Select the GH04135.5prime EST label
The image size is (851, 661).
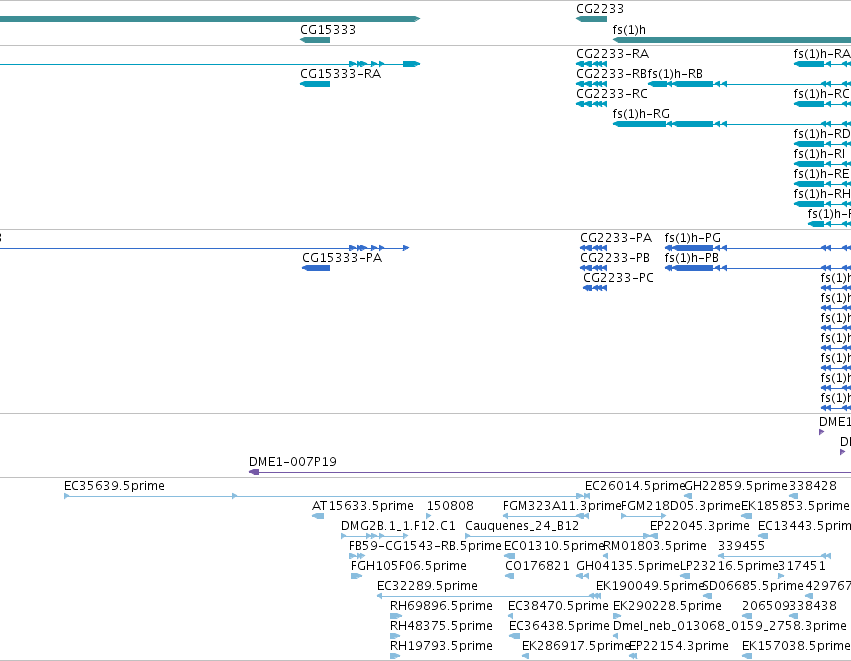pyautogui.click(x=628, y=566)
